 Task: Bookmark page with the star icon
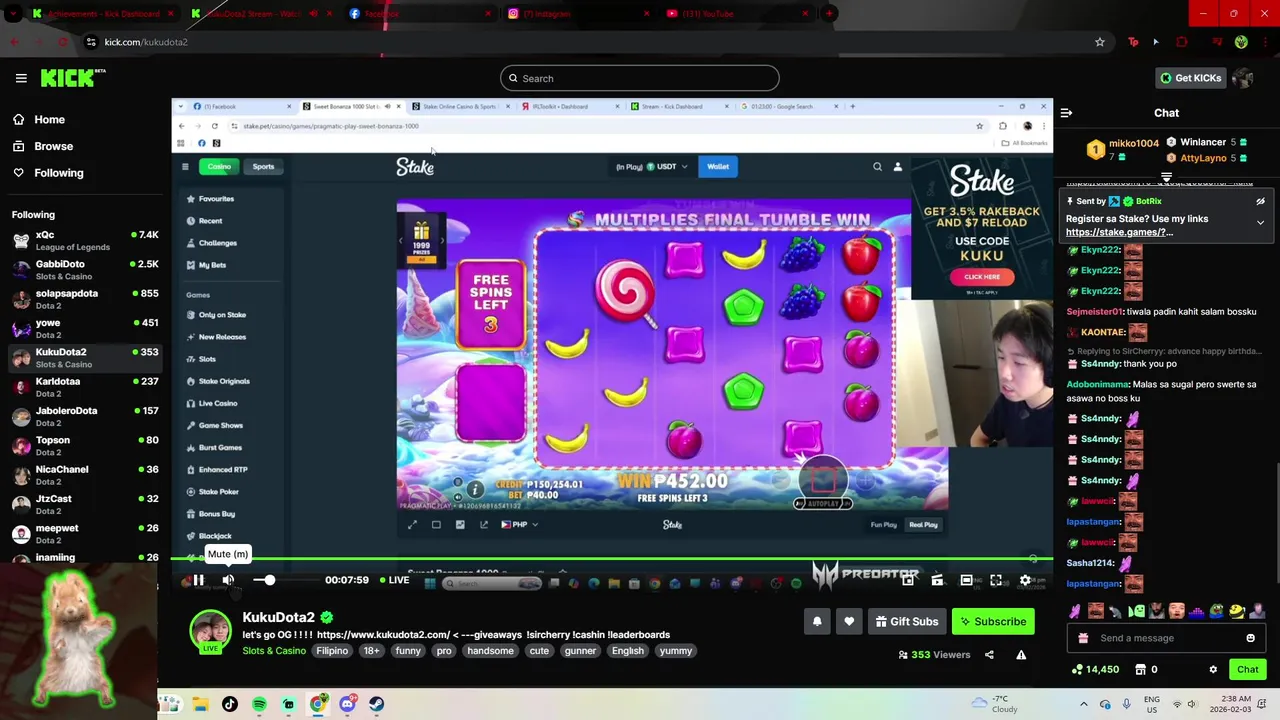click(x=1100, y=42)
